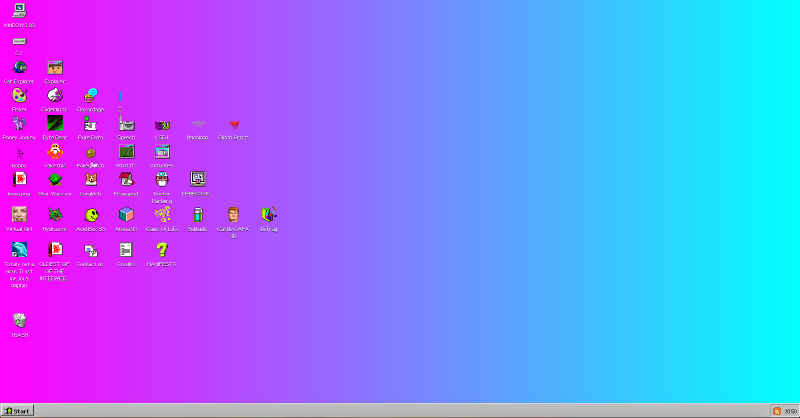
Task: Click the taskbar clock showing 20:50
Action: click(x=790, y=411)
